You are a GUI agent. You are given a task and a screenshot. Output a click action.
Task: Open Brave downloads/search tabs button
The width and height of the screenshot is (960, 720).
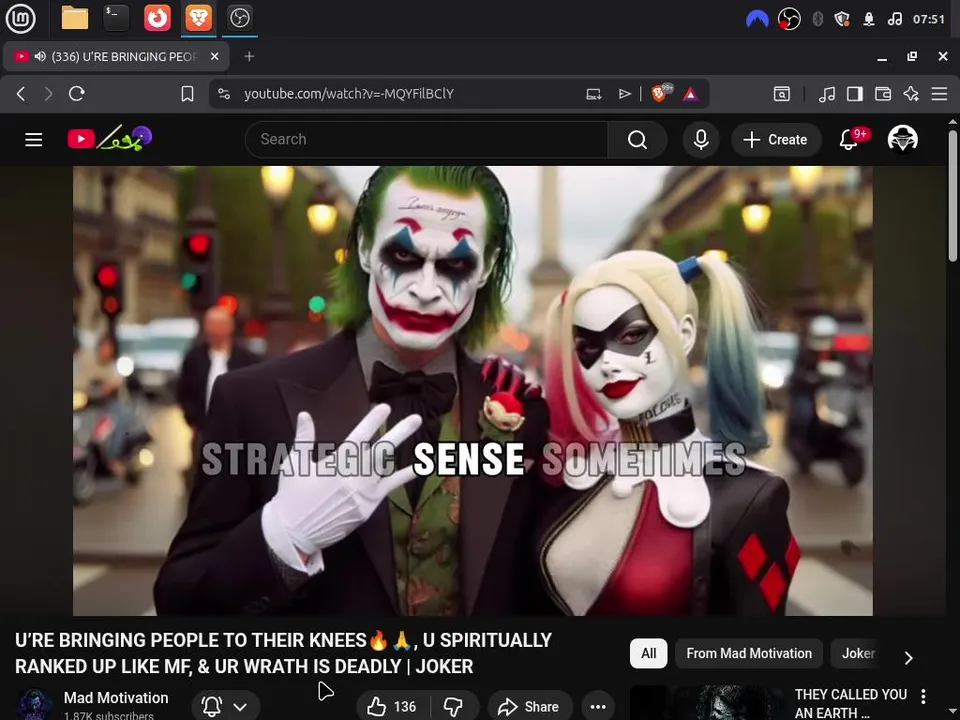coord(782,94)
